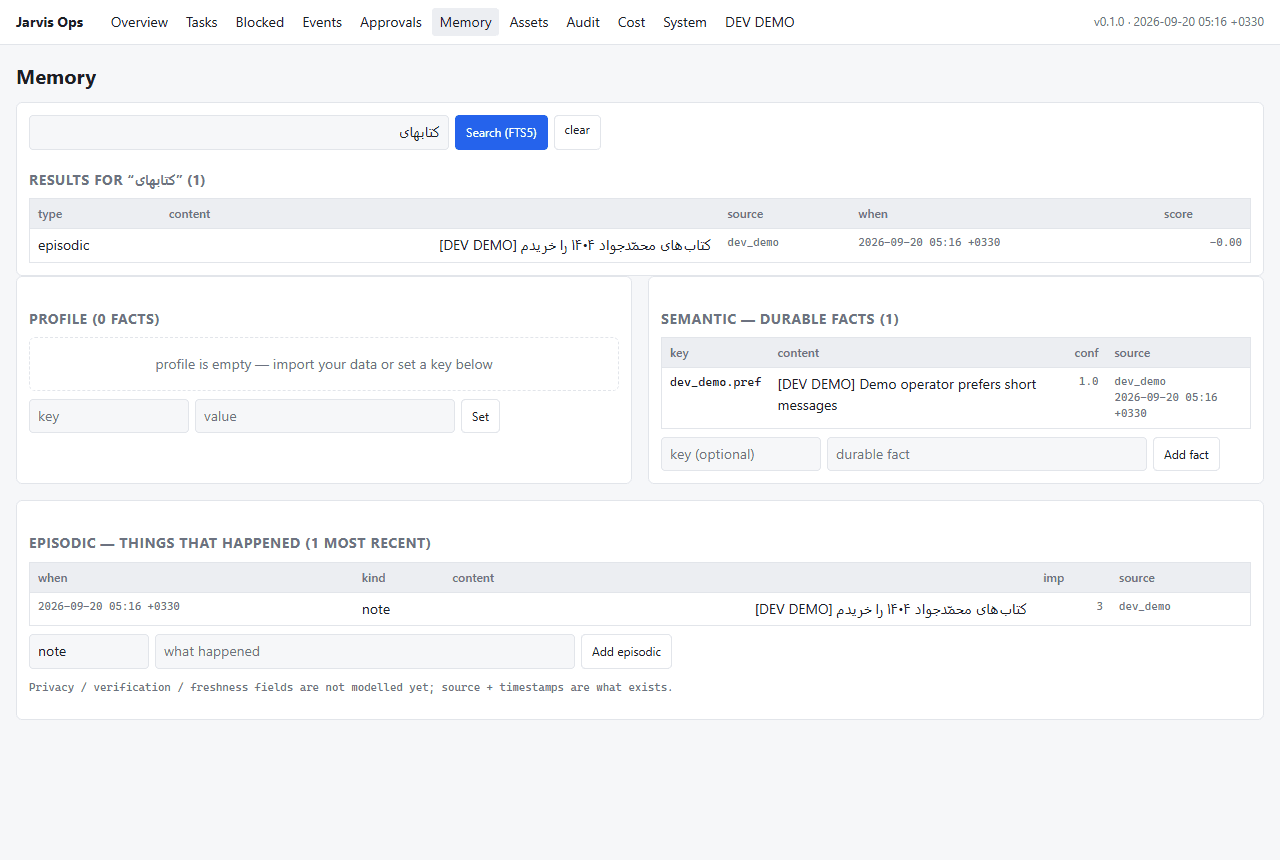Screen dimensions: 1280x860
Task: Click the profile is empty placeholder message
Action: [x=324, y=364]
